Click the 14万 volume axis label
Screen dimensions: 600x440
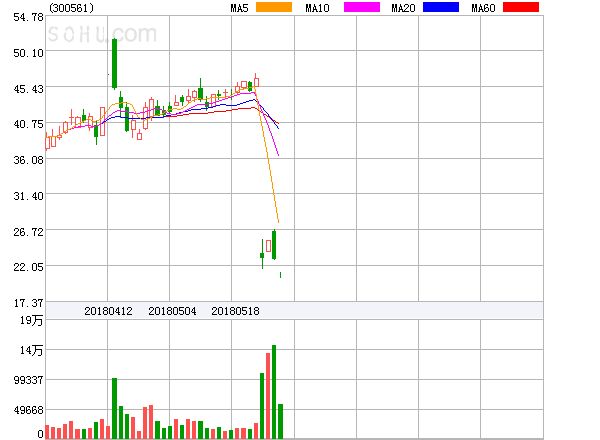[31, 350]
